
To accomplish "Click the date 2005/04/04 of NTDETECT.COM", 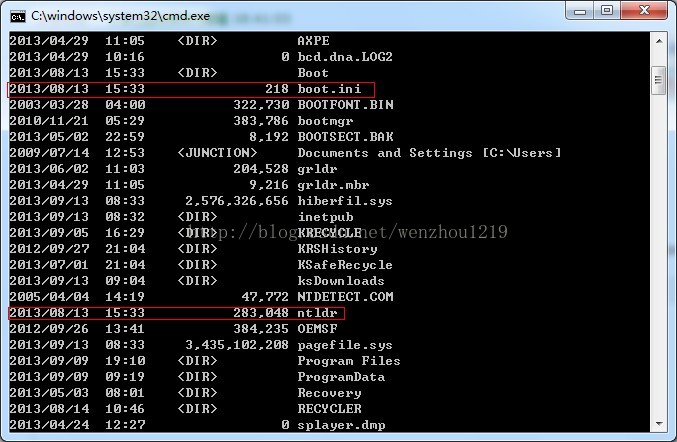I will (x=49, y=297).
